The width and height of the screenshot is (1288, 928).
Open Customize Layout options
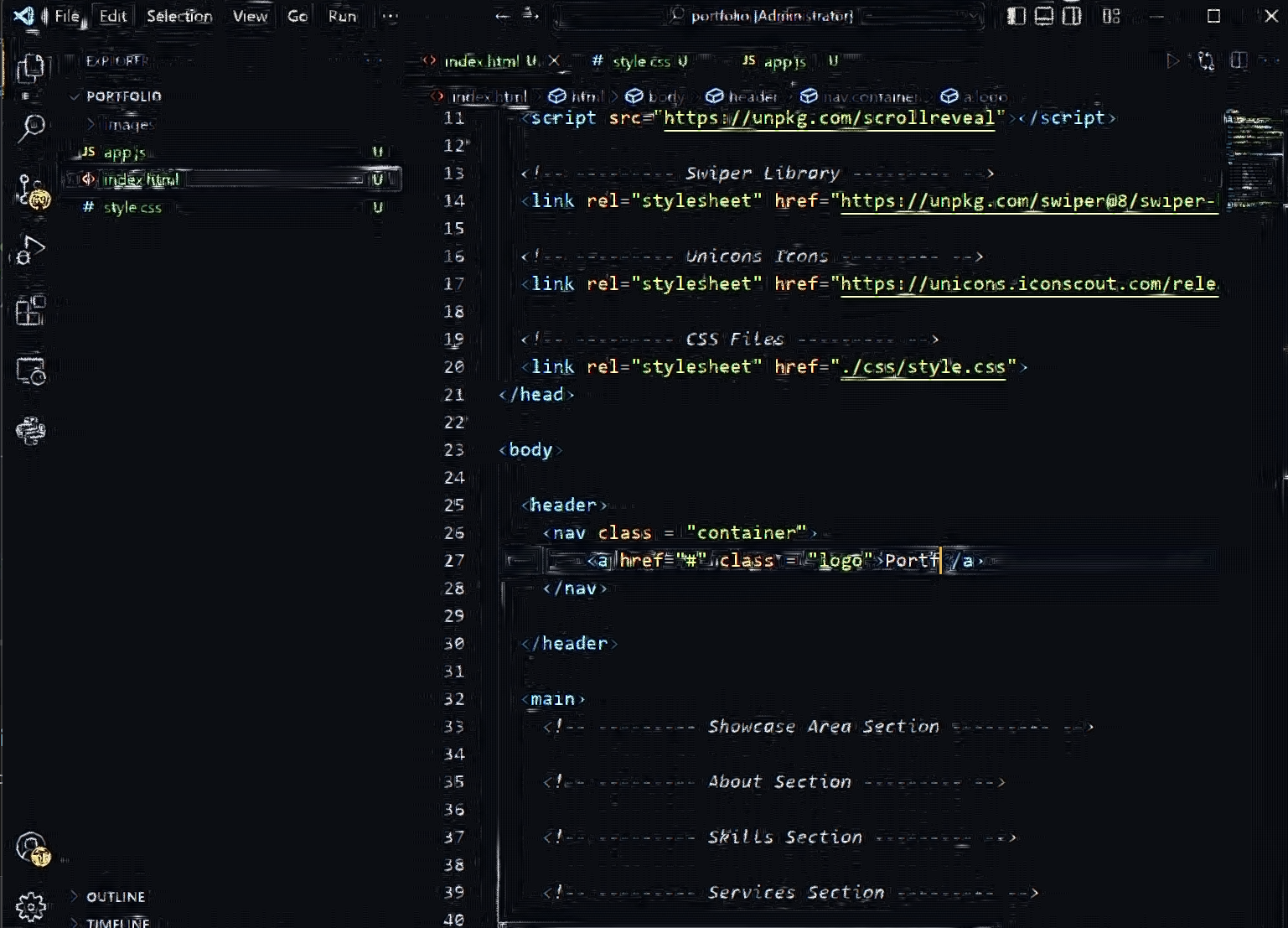(x=1110, y=16)
